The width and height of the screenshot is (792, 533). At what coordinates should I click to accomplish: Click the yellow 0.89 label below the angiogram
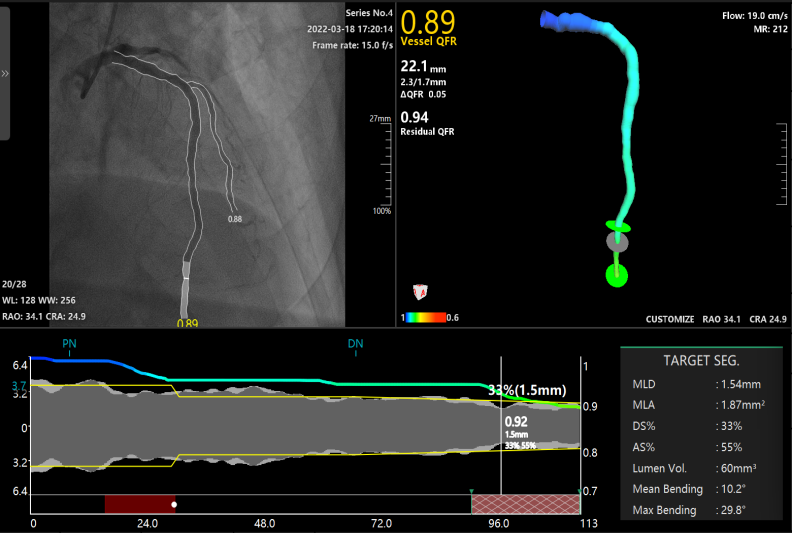[x=187, y=323]
